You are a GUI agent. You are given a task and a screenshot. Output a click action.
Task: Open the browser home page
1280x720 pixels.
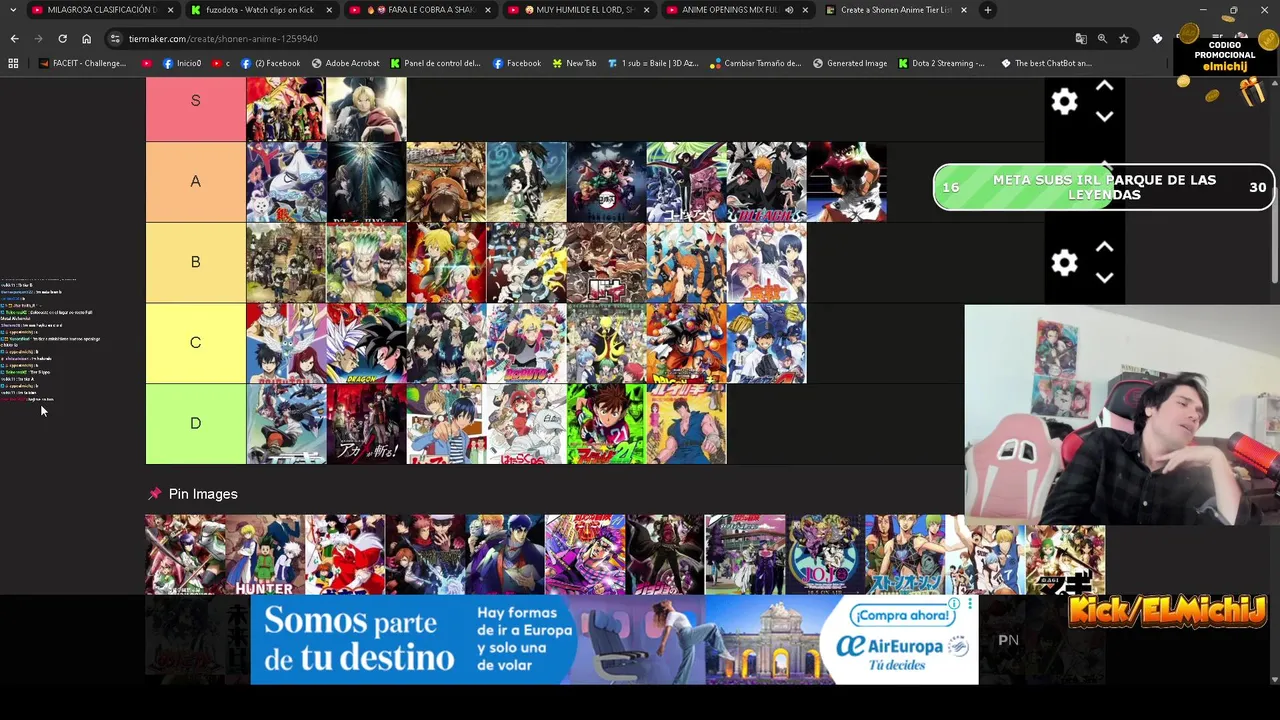tap(86, 38)
